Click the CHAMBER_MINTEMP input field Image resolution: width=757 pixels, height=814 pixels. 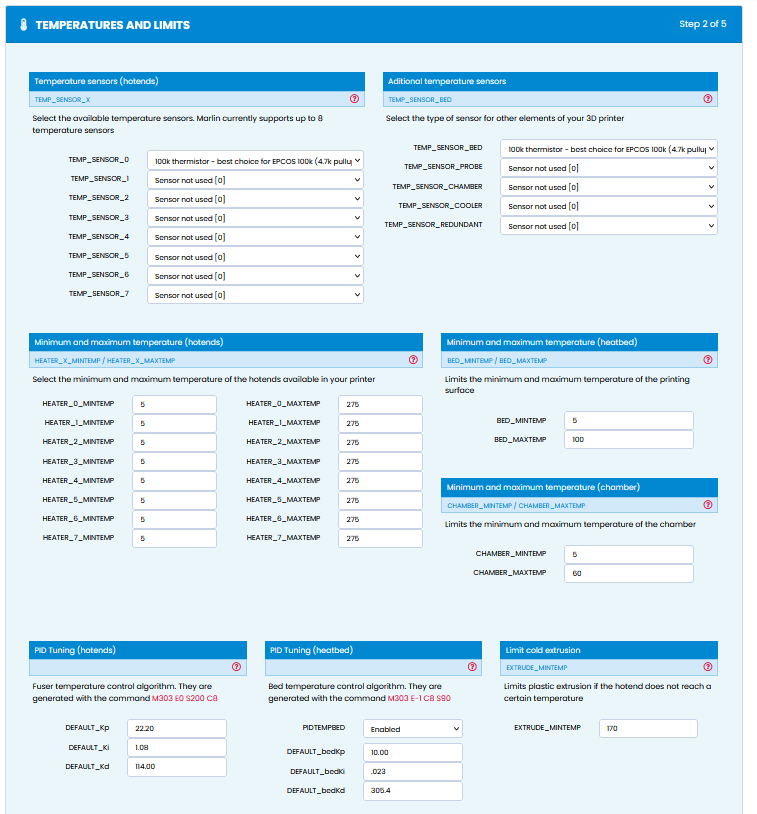[x=629, y=554]
